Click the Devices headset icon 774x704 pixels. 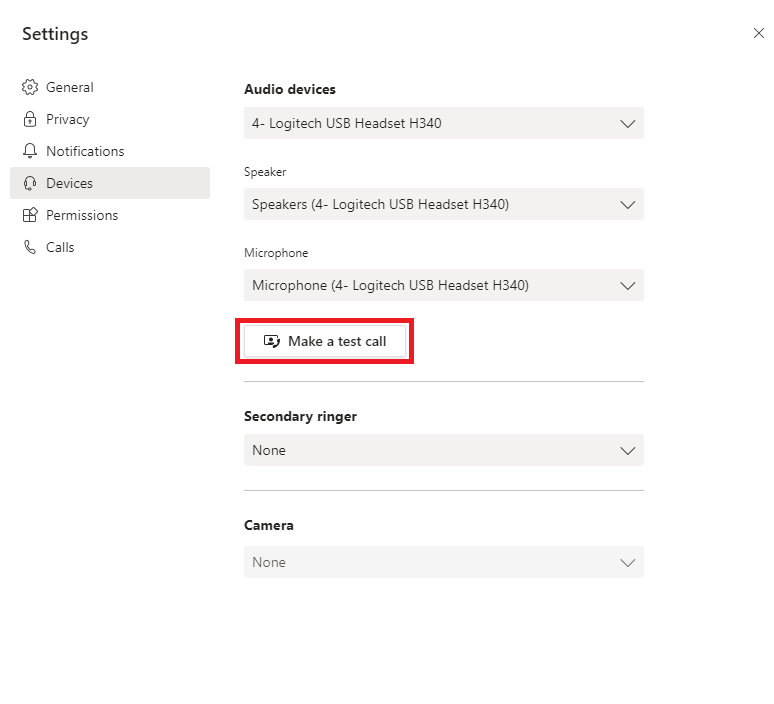click(x=30, y=183)
